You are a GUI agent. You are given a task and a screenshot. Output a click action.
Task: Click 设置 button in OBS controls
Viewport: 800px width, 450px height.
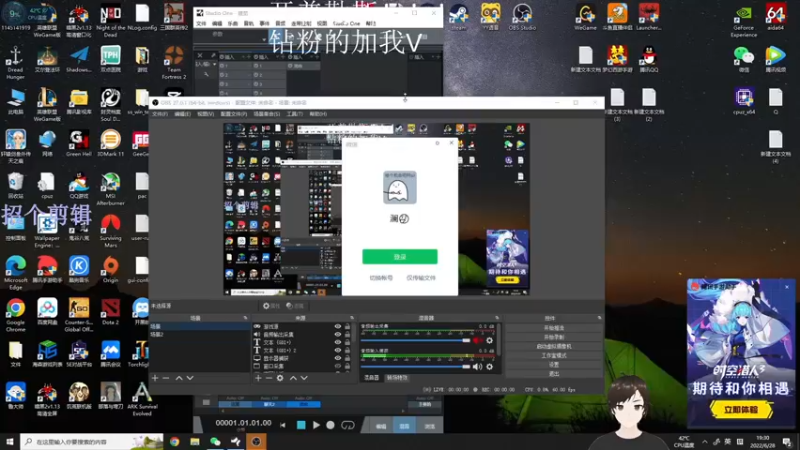pyautogui.click(x=554, y=365)
